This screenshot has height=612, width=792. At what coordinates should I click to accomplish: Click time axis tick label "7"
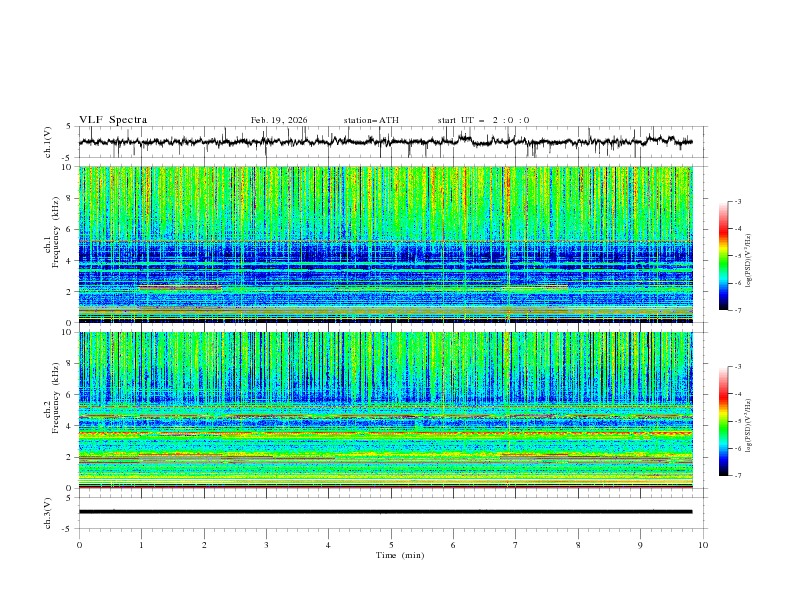(516, 545)
